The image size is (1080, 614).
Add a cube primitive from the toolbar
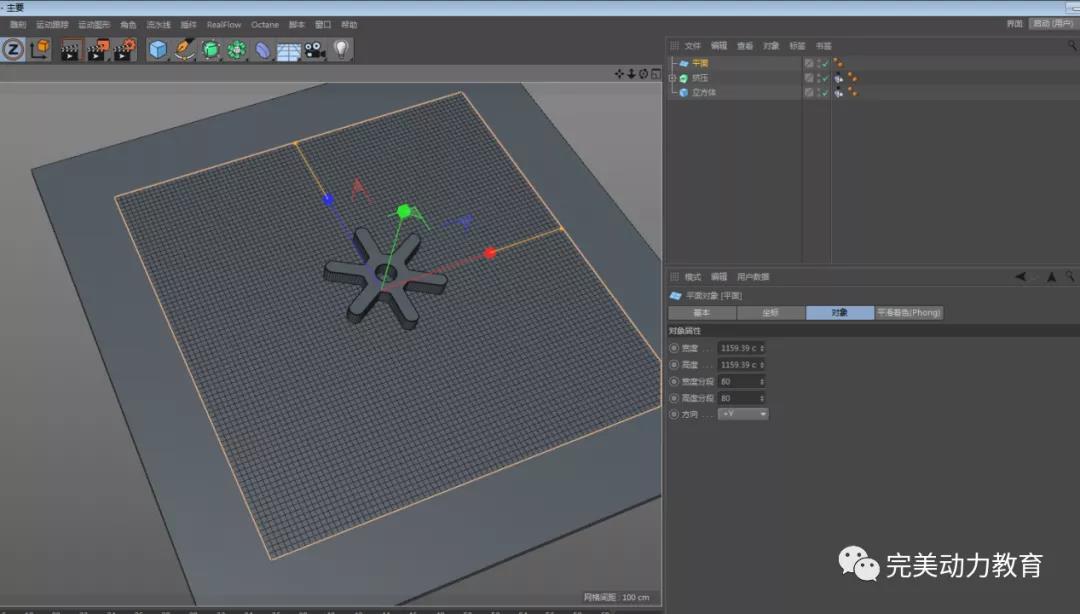click(x=158, y=49)
